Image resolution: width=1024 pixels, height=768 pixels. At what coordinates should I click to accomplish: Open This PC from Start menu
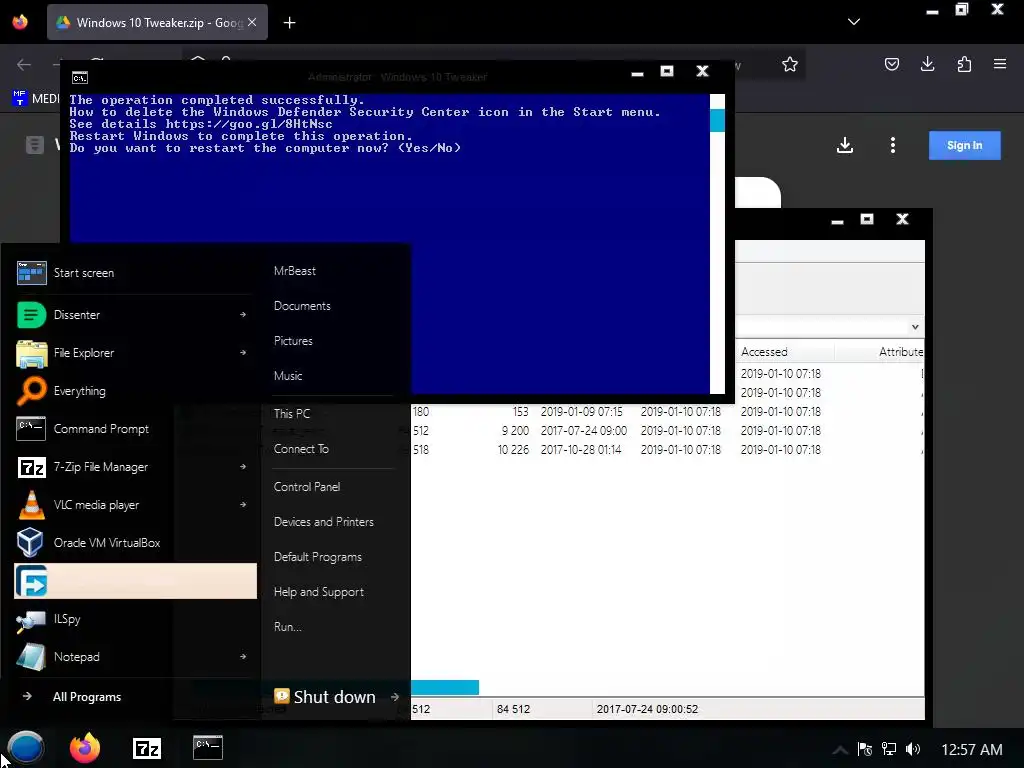292,413
